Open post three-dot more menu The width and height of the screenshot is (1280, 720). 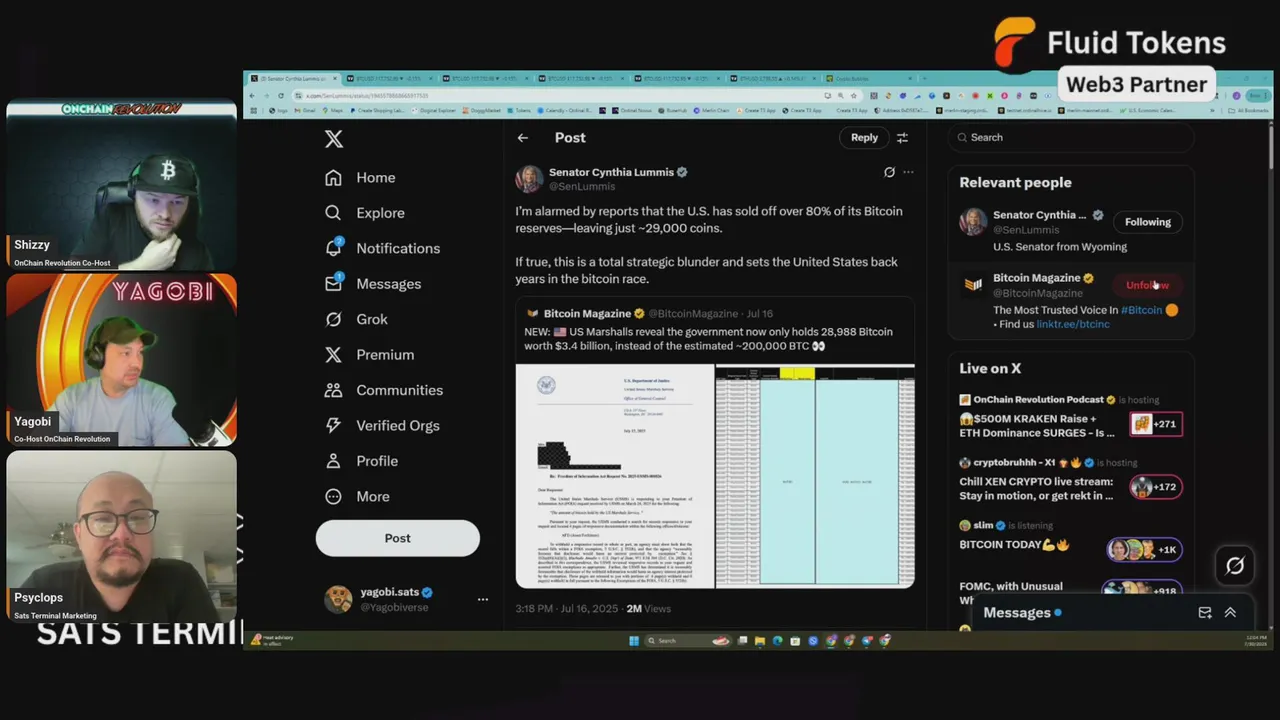908,172
